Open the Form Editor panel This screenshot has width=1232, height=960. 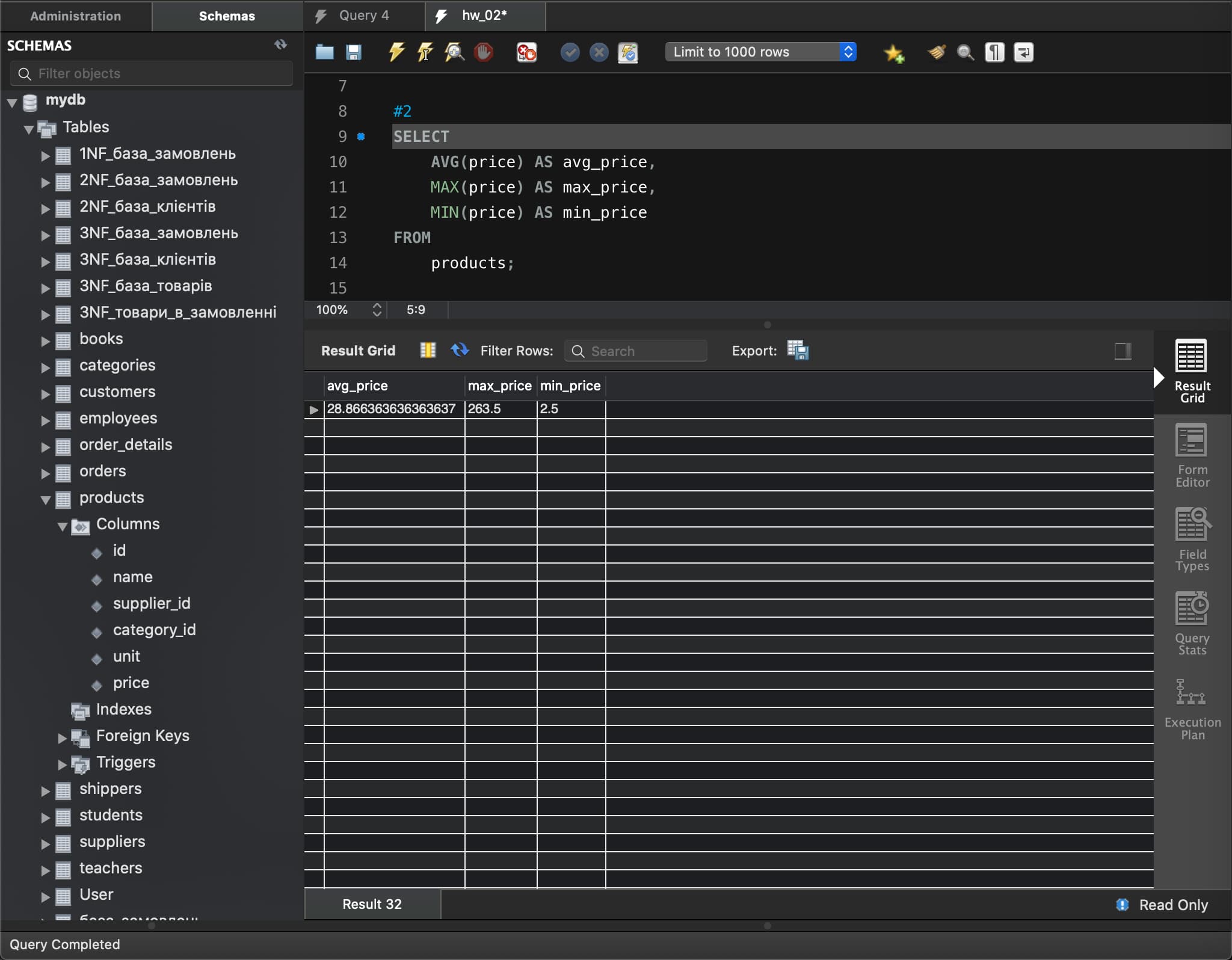tap(1192, 455)
